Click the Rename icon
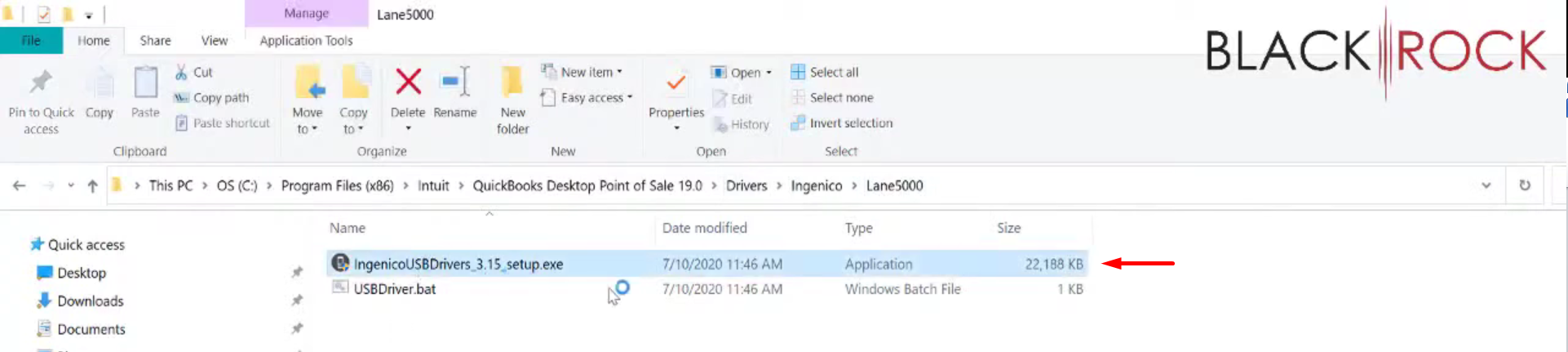Viewport: 1568px width, 352px height. click(454, 82)
